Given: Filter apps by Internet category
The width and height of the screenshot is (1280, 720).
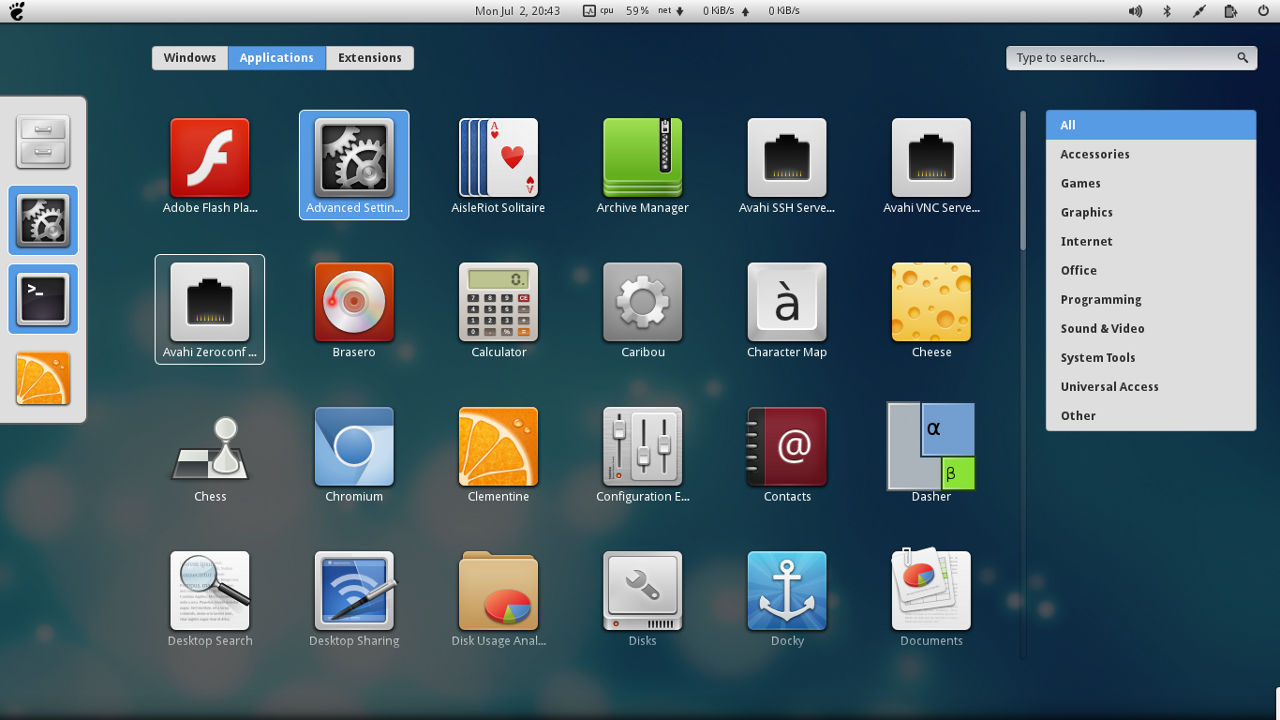Looking at the screenshot, I should point(1151,241).
